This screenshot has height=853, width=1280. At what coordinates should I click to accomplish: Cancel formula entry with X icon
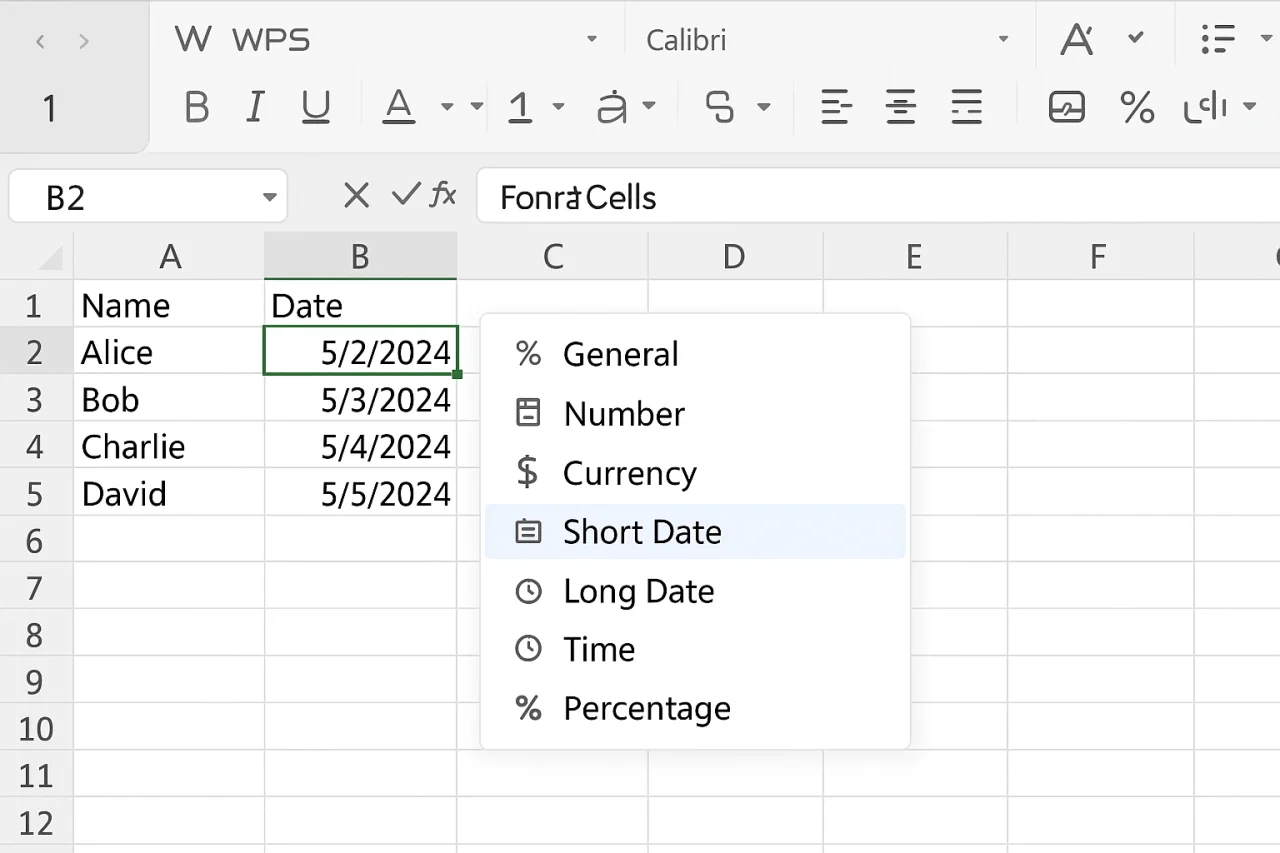356,195
